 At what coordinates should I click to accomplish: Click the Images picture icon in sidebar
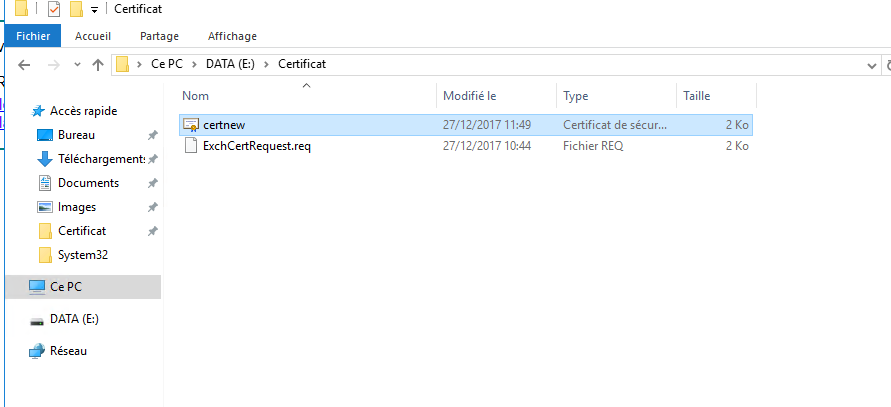pos(45,207)
